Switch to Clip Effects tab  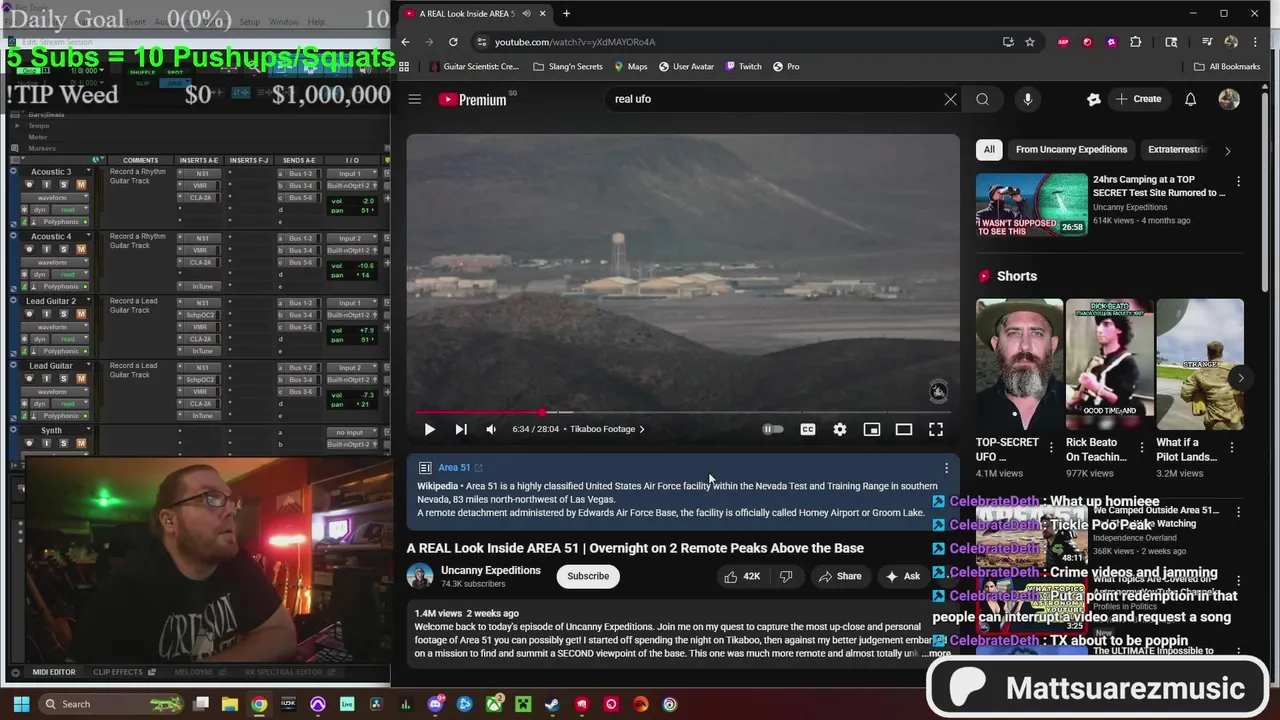[118, 672]
